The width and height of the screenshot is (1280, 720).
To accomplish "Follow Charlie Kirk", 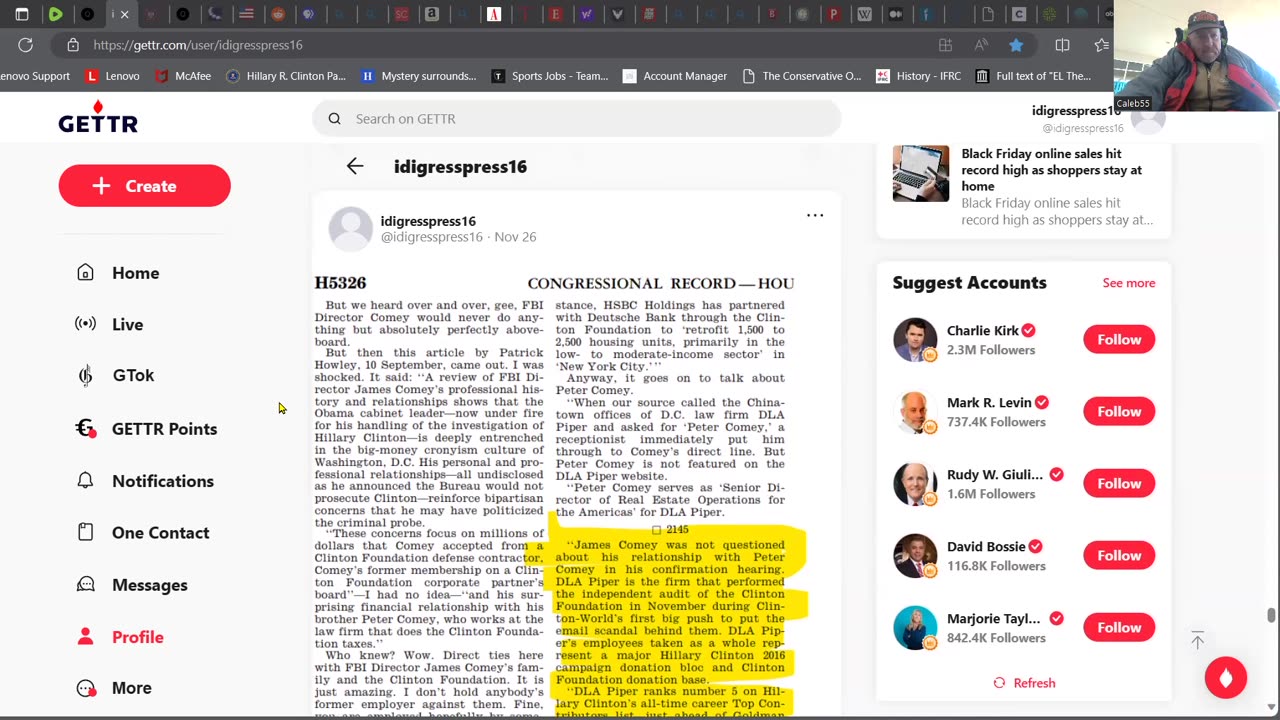I will point(1119,339).
